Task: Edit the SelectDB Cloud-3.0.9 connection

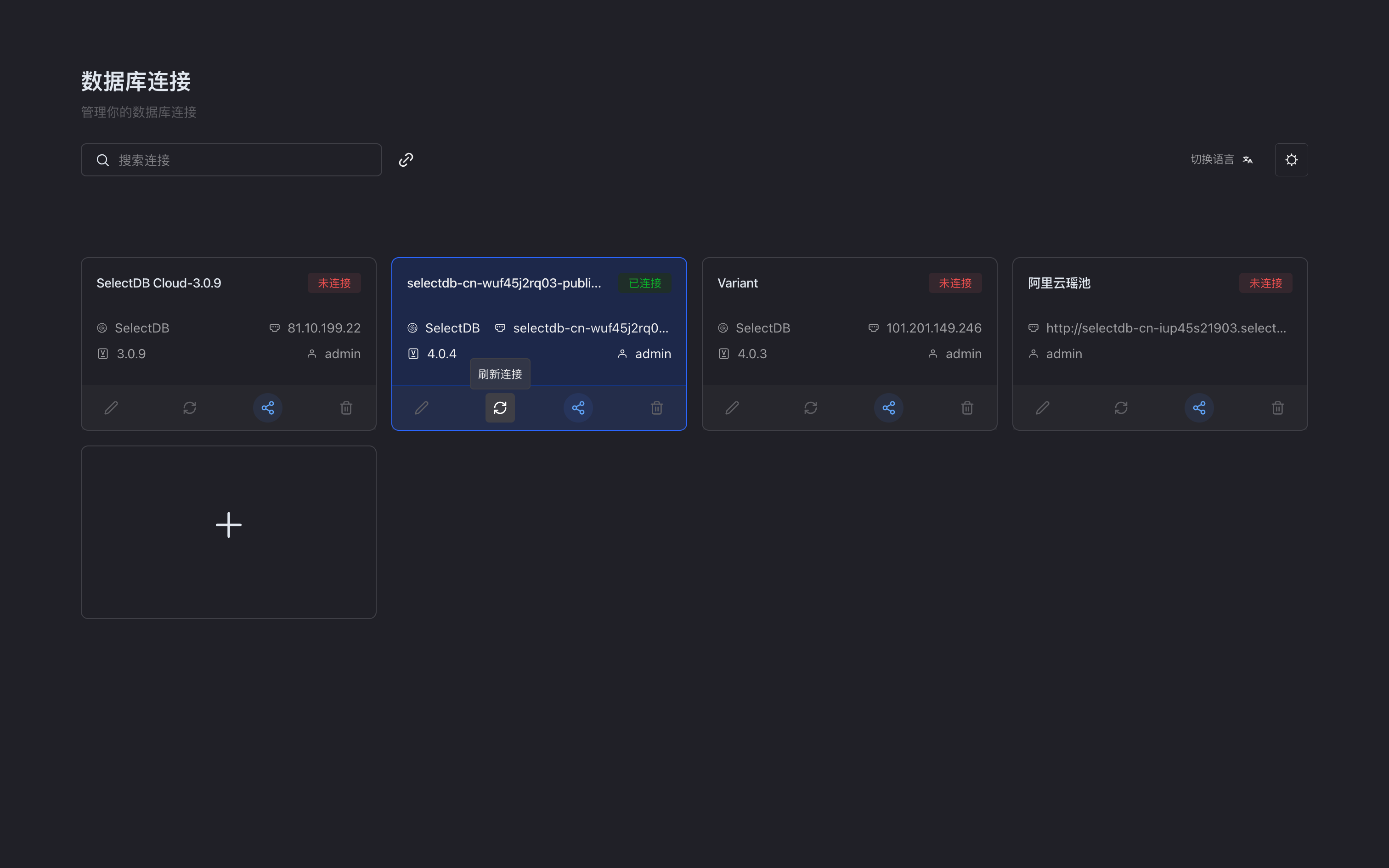Action: tap(111, 408)
